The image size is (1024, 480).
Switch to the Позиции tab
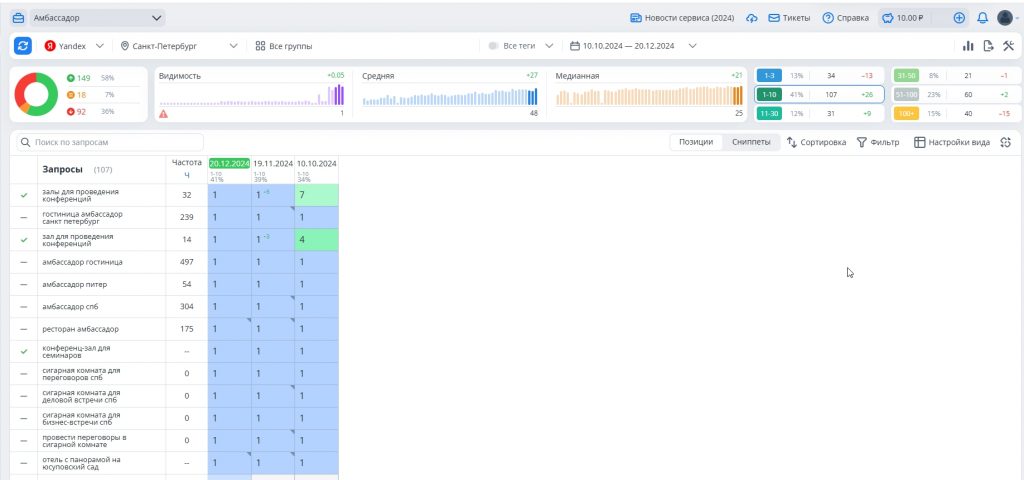point(696,142)
